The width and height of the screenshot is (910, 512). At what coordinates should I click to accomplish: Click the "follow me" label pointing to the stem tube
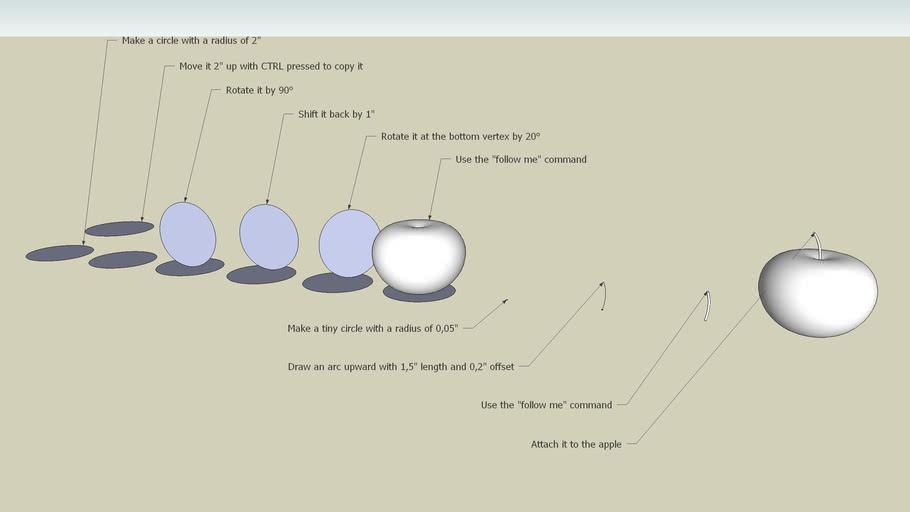click(546, 405)
